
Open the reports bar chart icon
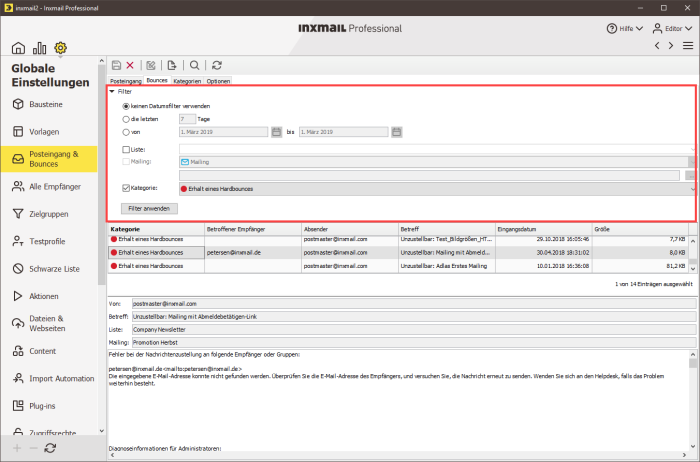pos(39,48)
